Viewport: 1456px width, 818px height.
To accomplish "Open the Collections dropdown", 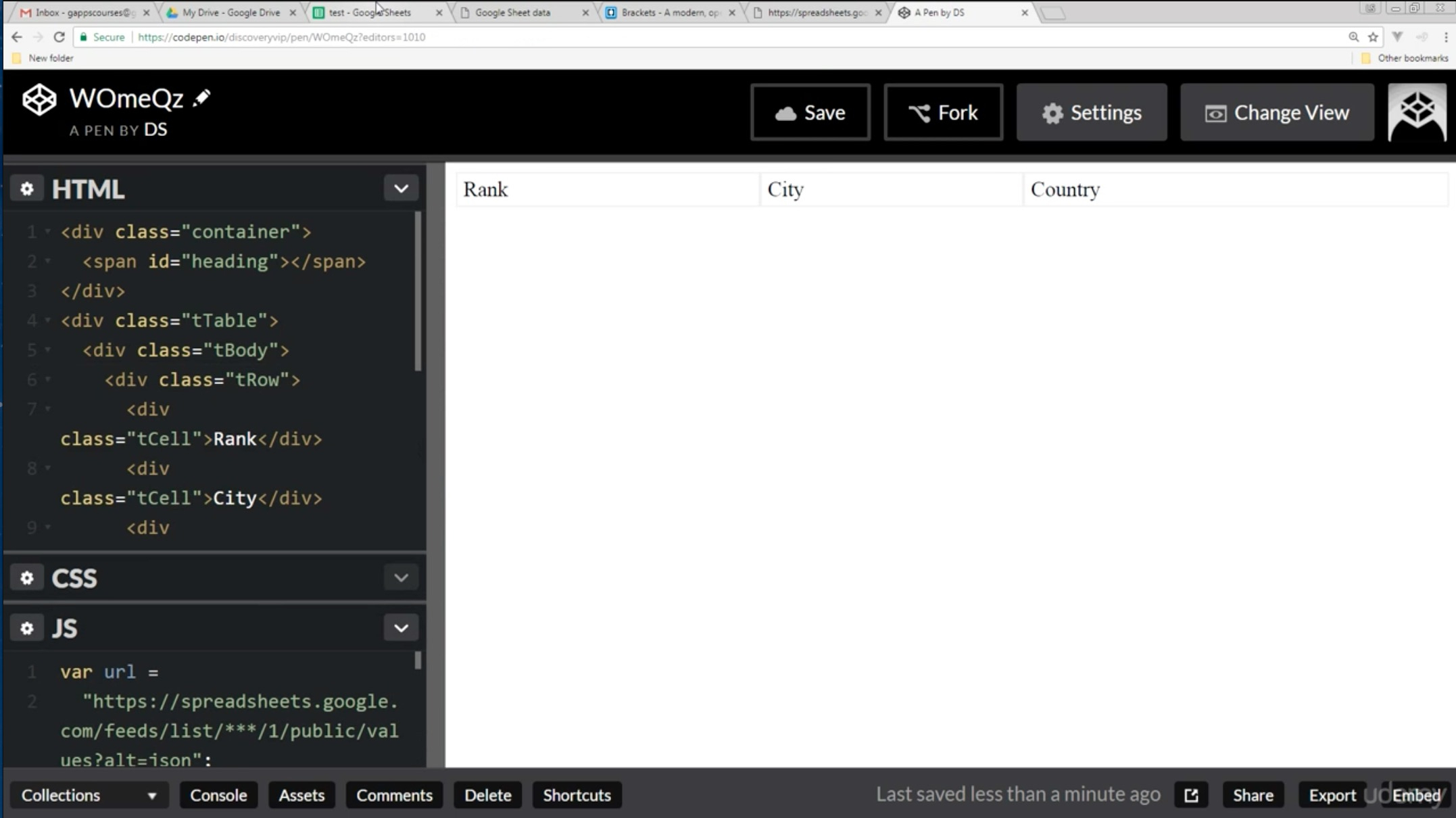I will pos(89,795).
